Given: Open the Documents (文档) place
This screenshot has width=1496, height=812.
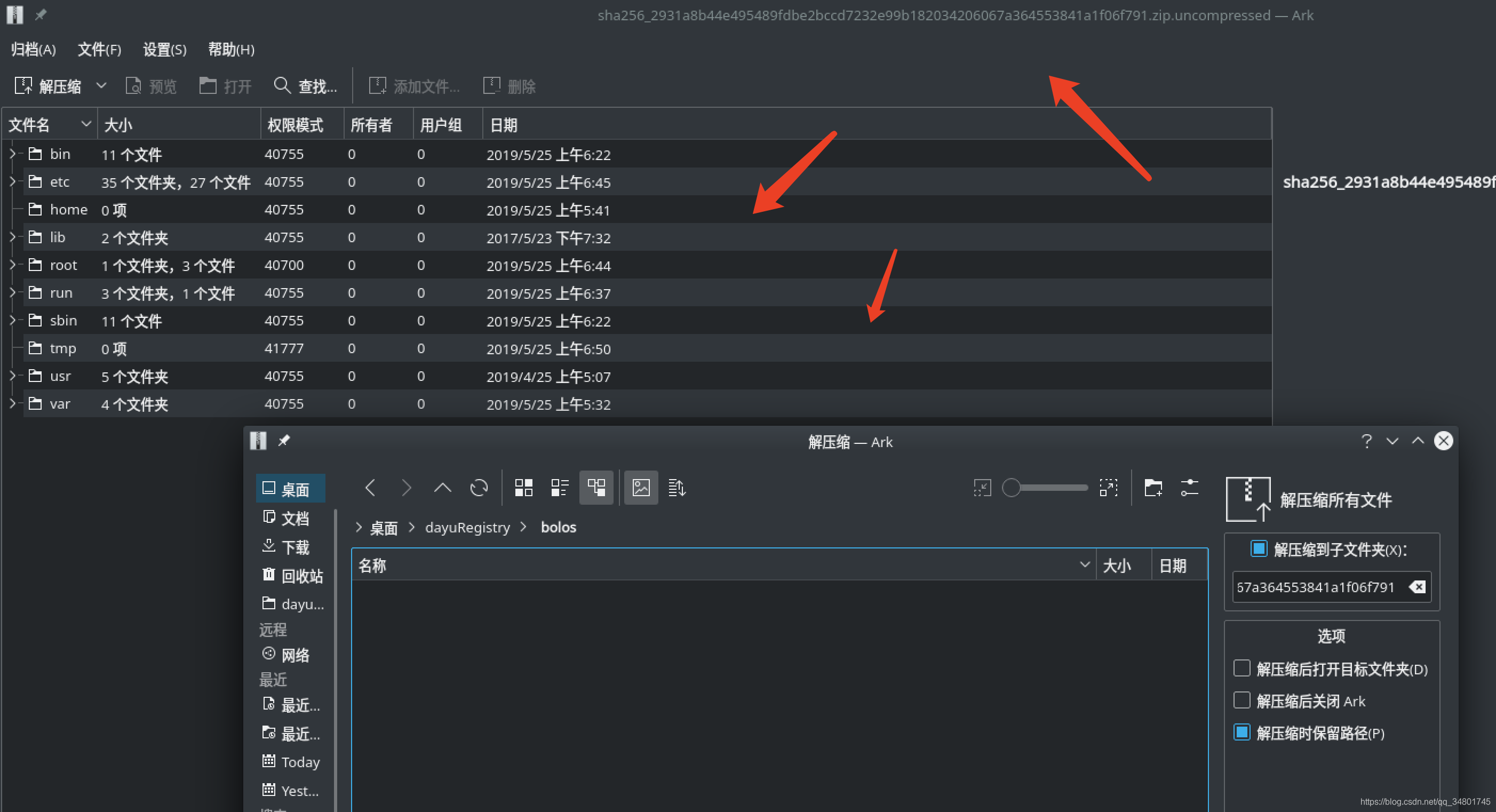Looking at the screenshot, I should pyautogui.click(x=290, y=518).
